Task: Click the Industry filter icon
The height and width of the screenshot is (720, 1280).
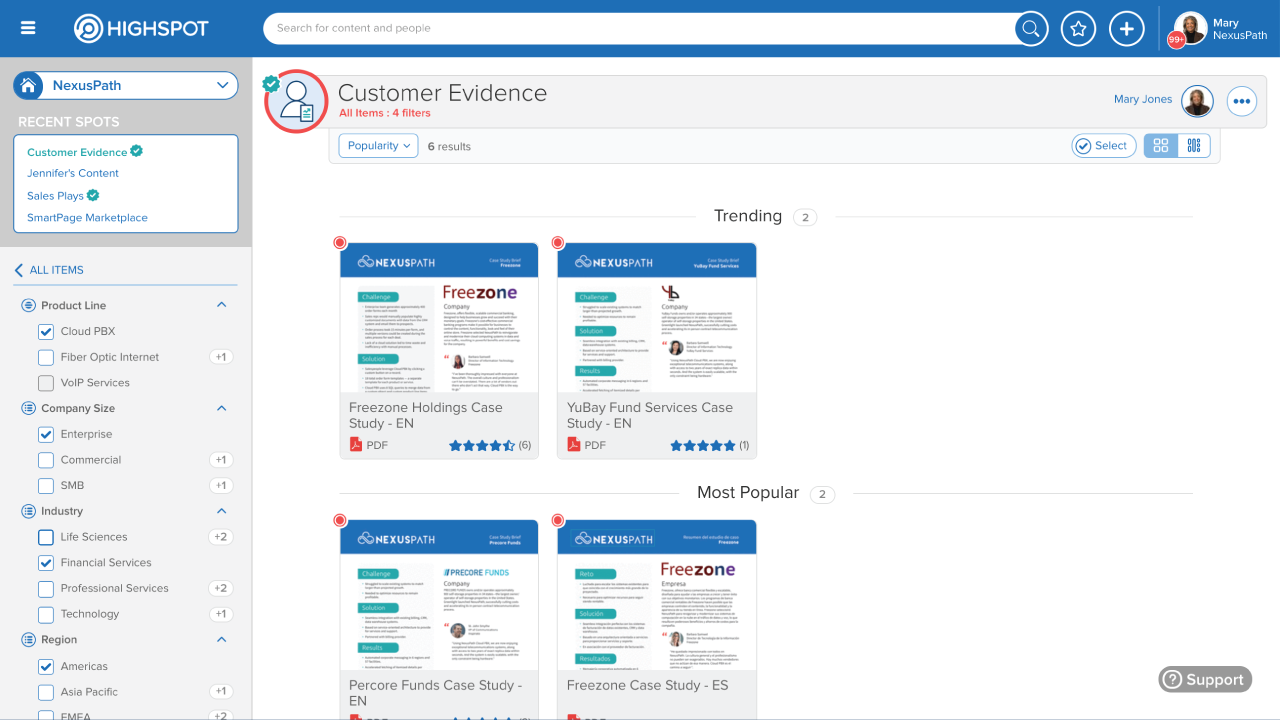Action: pyautogui.click(x=28, y=511)
